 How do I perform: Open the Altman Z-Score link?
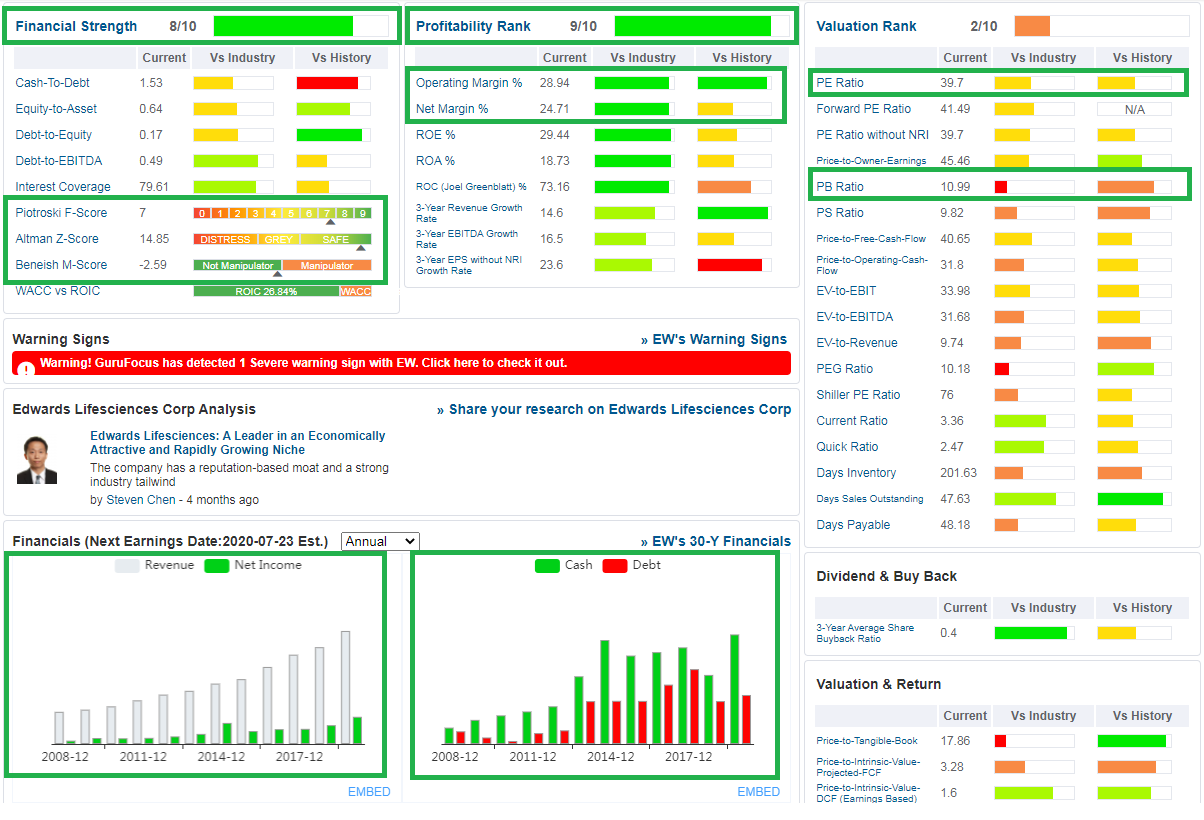pyautogui.click(x=57, y=239)
